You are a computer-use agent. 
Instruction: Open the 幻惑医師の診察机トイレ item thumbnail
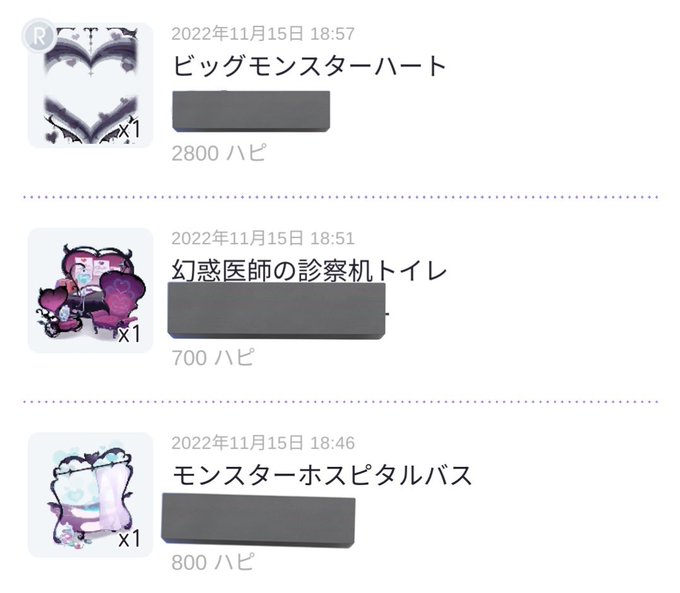91,290
